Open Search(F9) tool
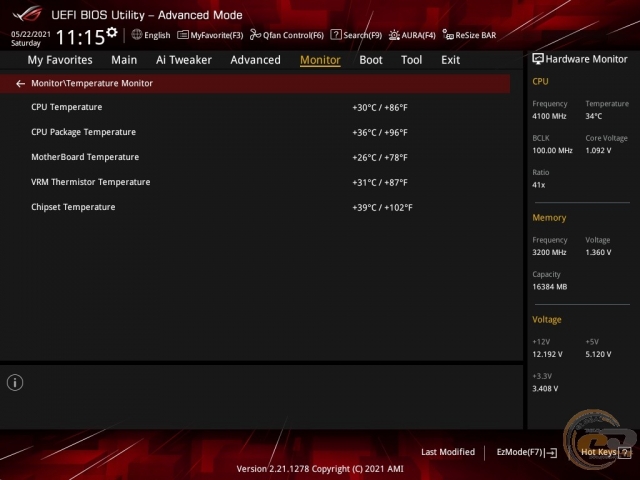The height and width of the screenshot is (480, 640). tap(356, 35)
